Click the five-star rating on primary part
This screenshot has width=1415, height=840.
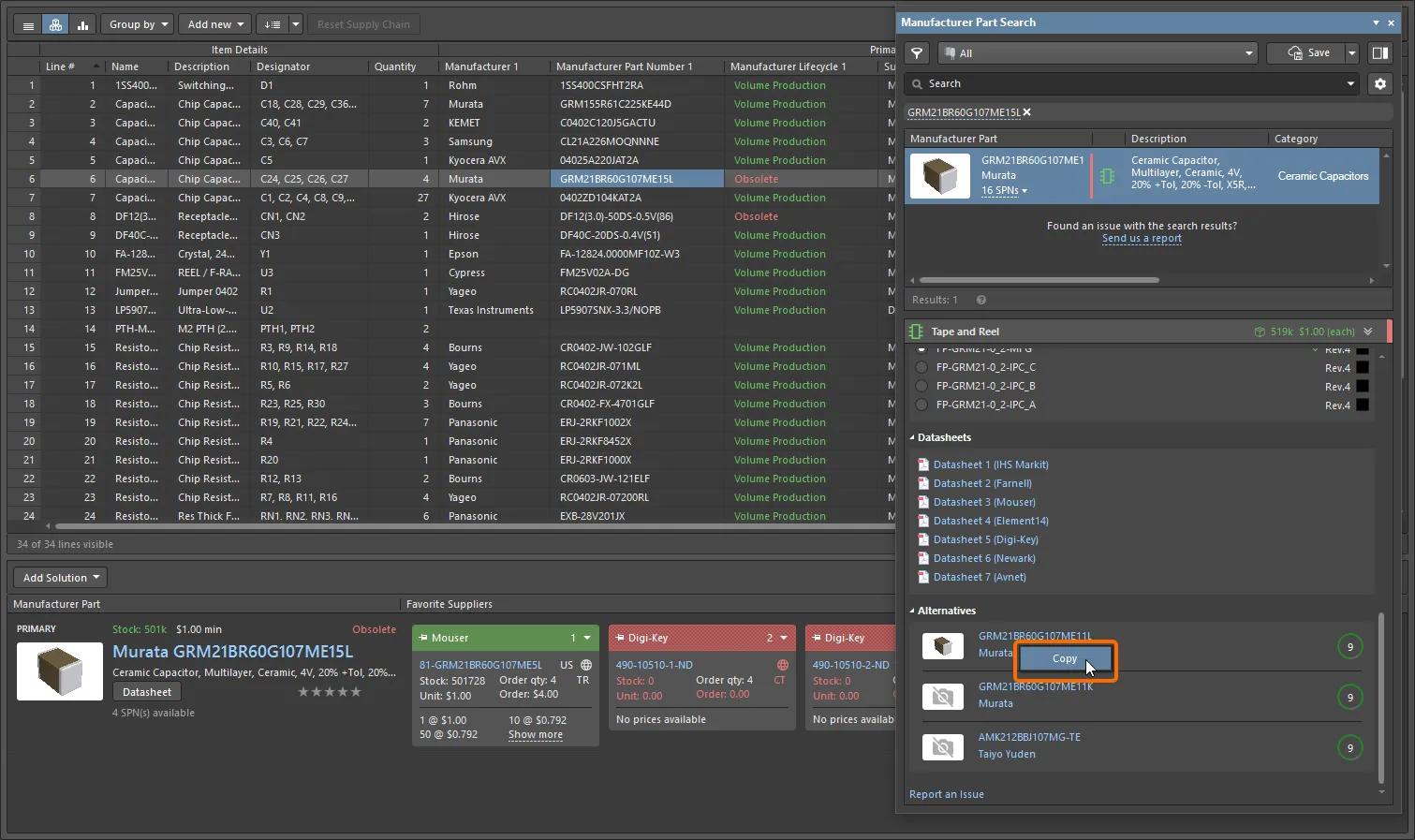329,692
